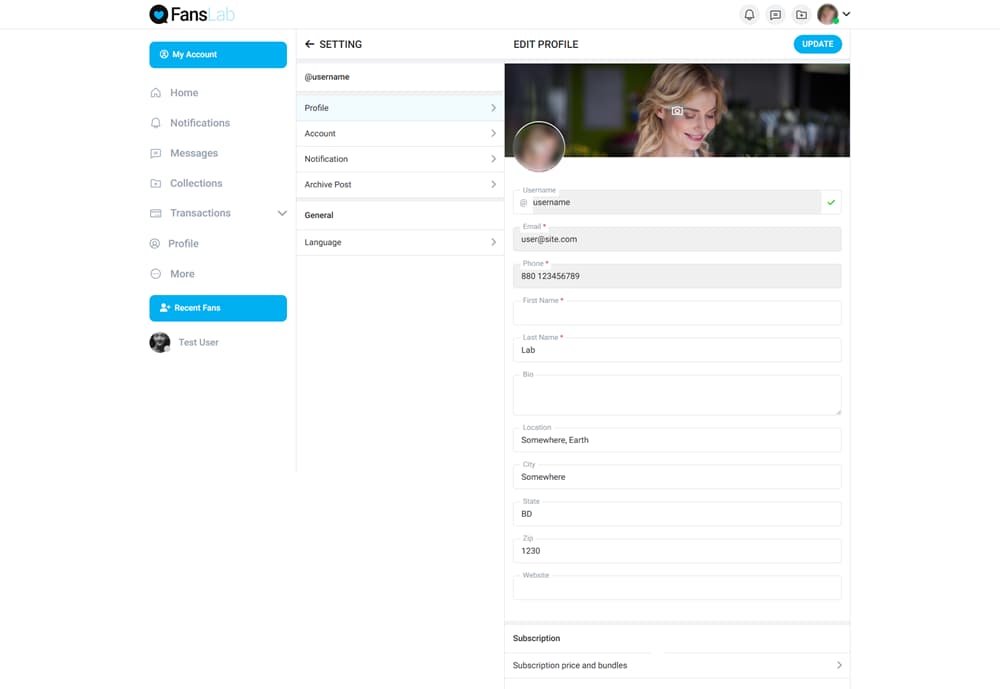Click the Subscription section heading
Image resolution: width=1000 pixels, height=689 pixels.
(x=536, y=639)
